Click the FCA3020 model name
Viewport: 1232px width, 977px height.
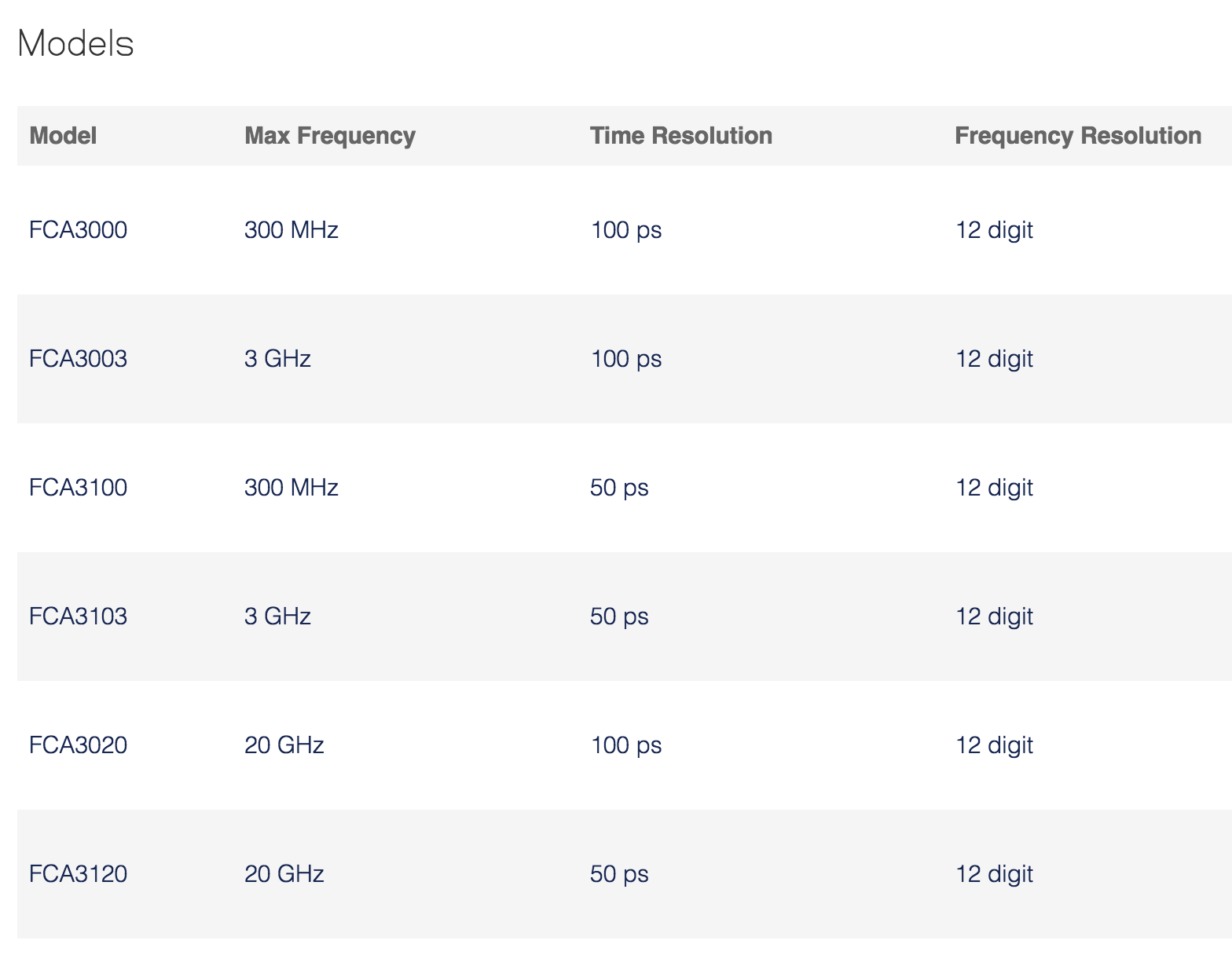point(78,745)
